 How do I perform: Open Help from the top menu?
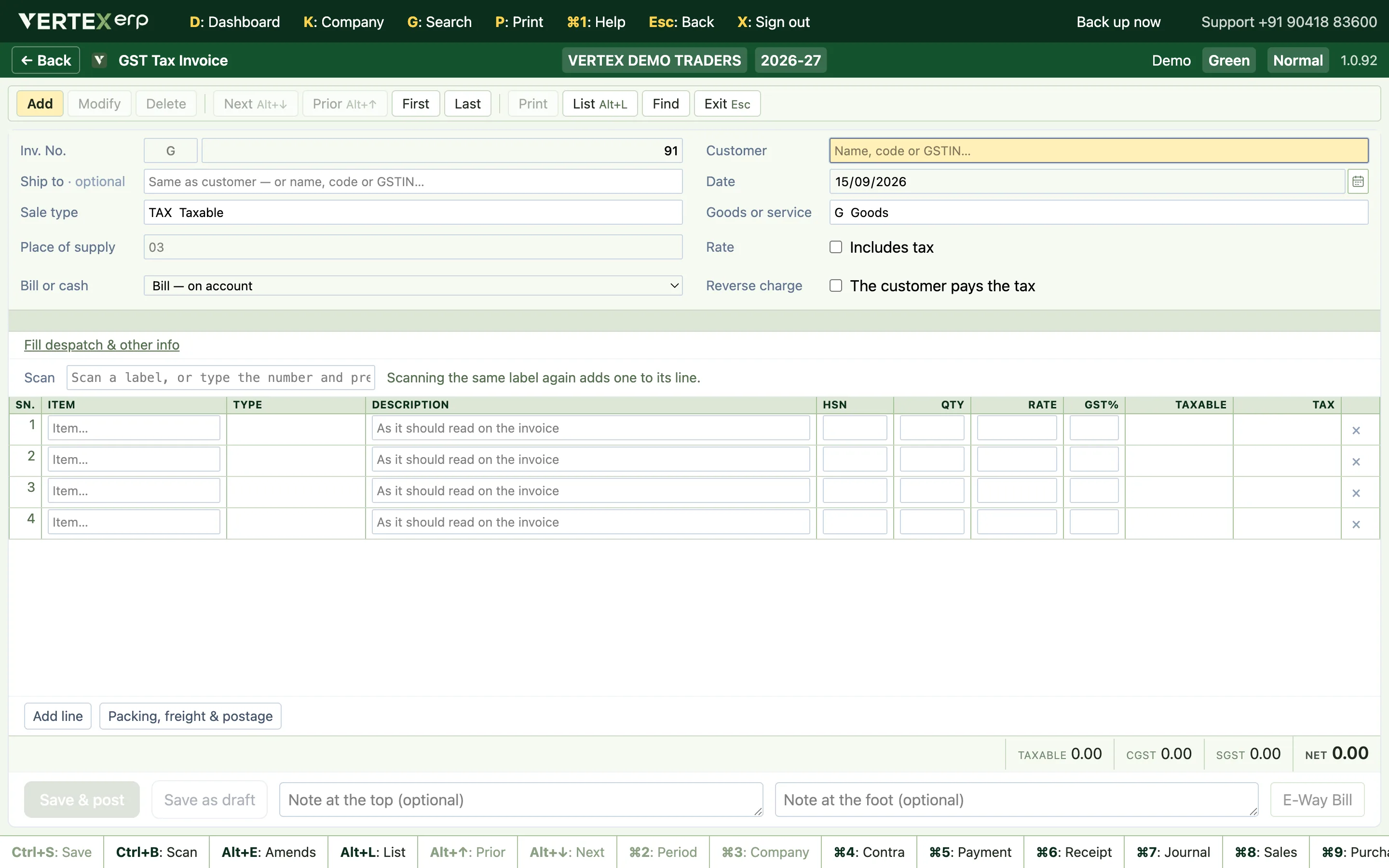(596, 22)
